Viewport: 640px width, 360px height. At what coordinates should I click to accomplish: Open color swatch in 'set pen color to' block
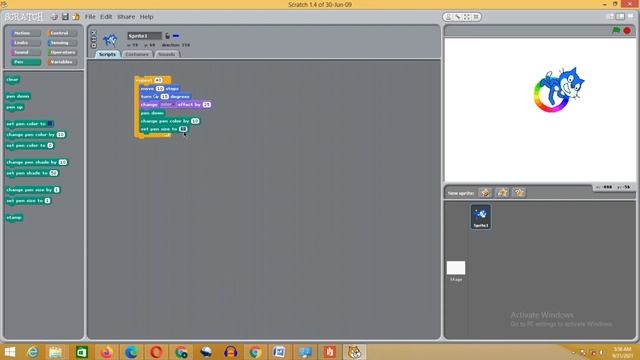pyautogui.click(x=50, y=124)
